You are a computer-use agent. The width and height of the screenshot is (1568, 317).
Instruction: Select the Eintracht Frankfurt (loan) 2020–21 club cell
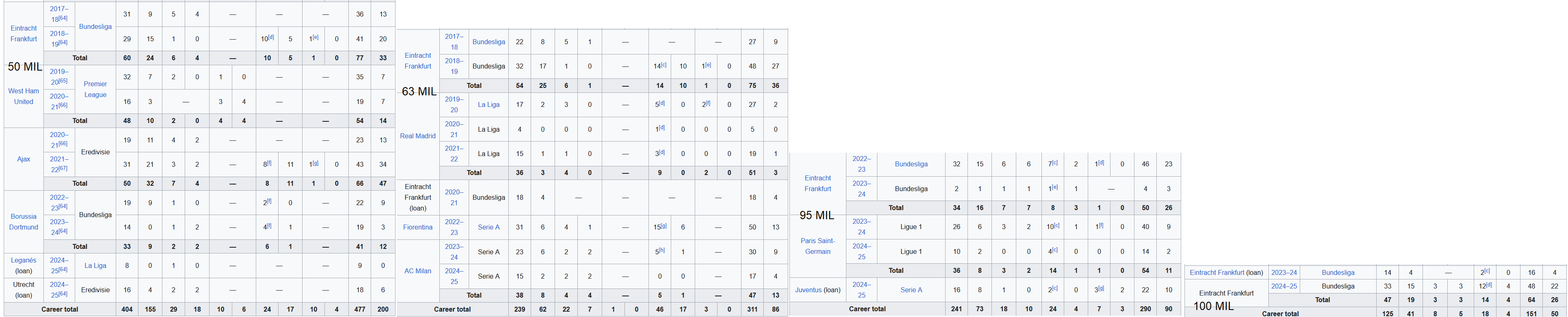coord(417,197)
